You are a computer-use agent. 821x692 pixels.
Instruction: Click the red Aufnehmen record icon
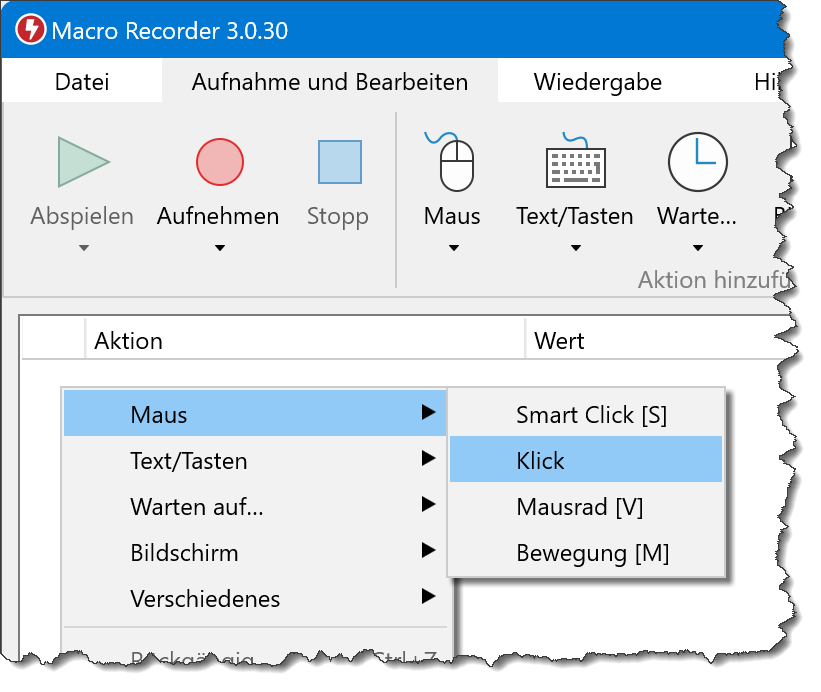pos(219,162)
